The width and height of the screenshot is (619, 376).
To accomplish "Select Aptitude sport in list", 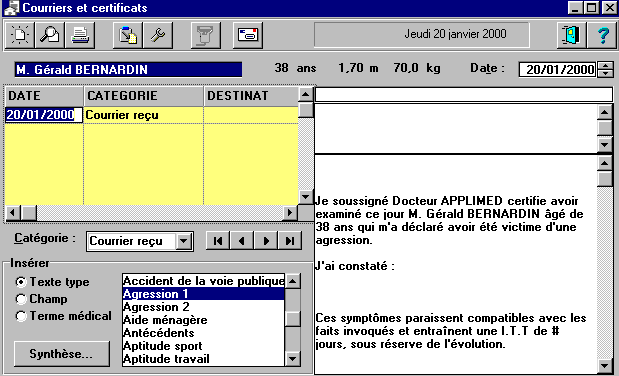I will tap(203, 346).
